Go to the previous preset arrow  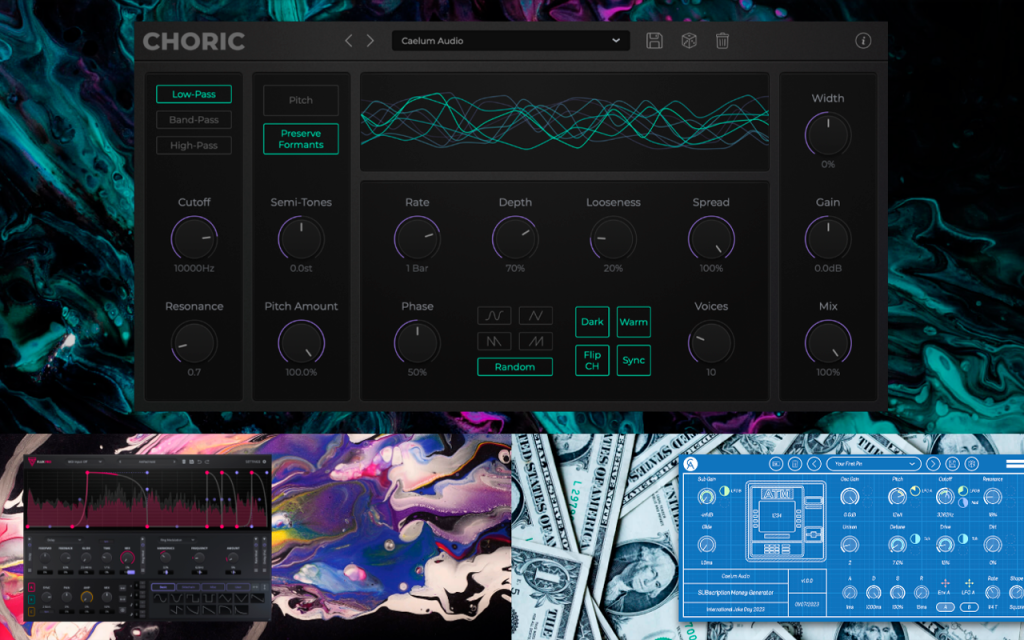click(349, 40)
